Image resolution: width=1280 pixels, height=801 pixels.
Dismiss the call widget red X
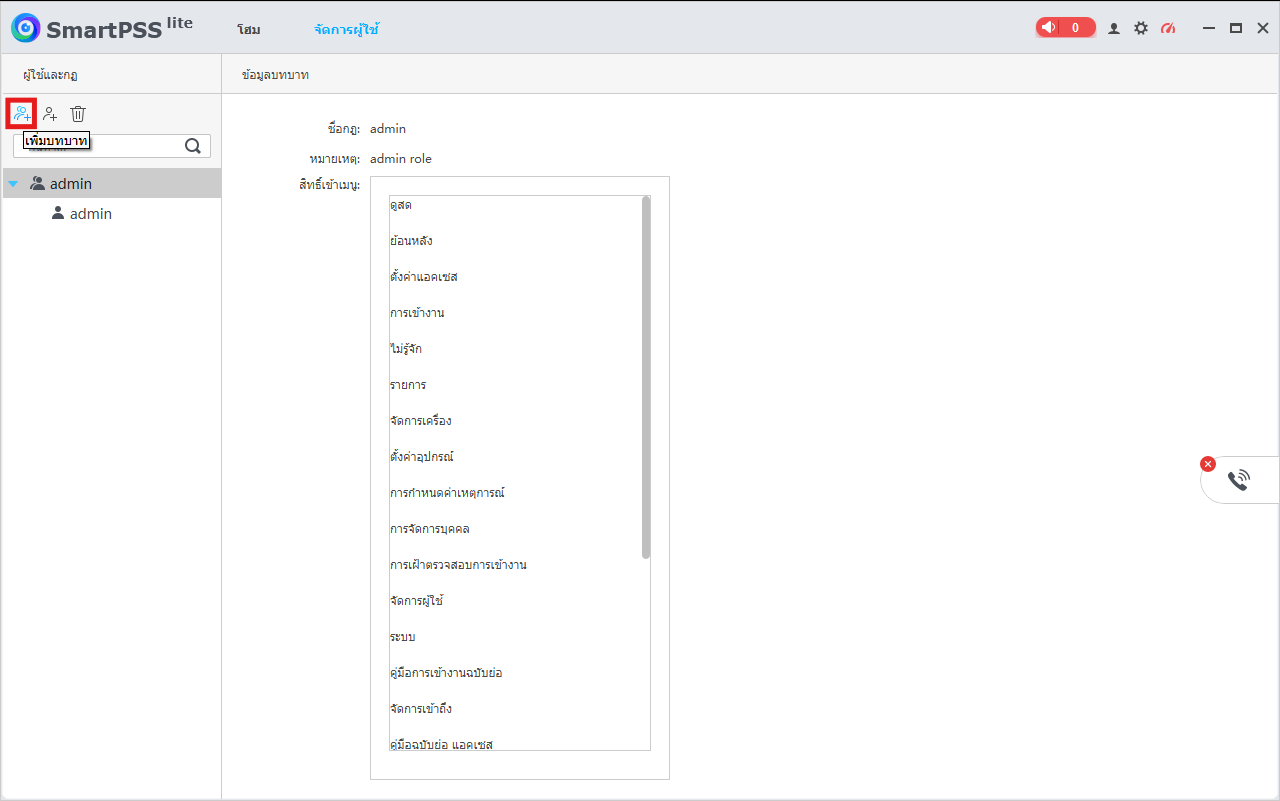(1208, 464)
